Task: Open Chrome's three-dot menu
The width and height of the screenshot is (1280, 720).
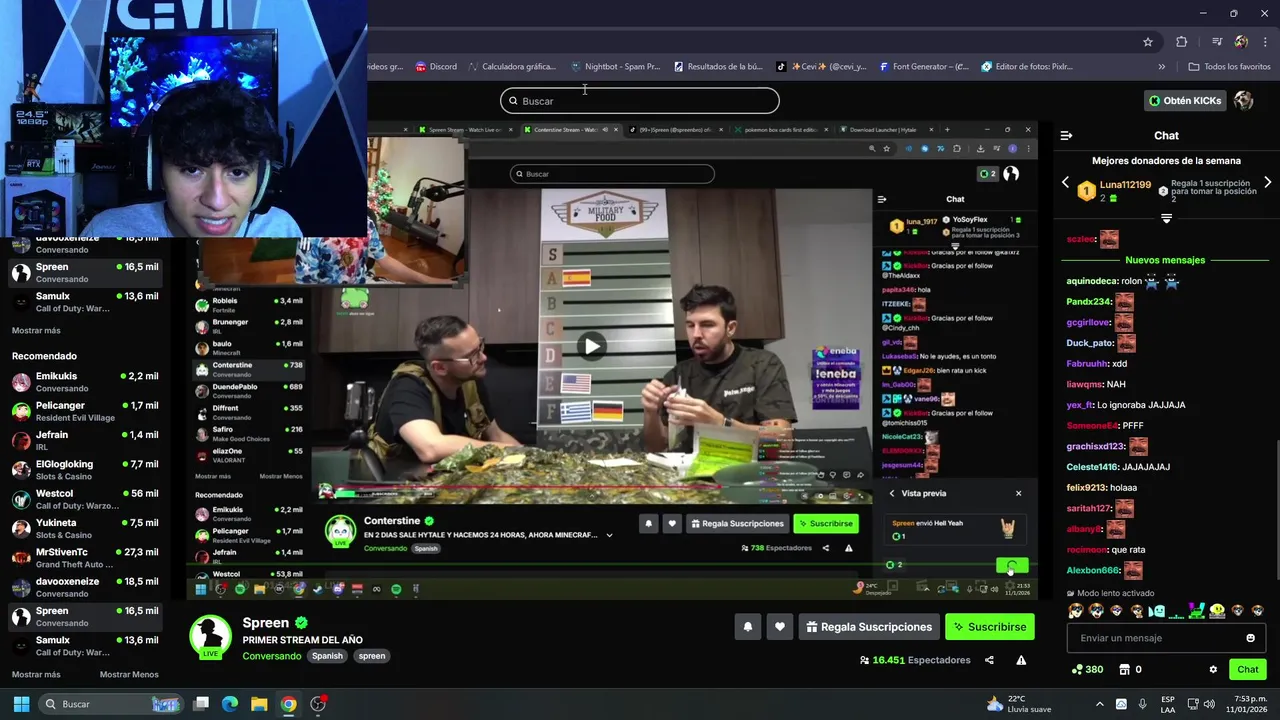Action: coord(1266,42)
